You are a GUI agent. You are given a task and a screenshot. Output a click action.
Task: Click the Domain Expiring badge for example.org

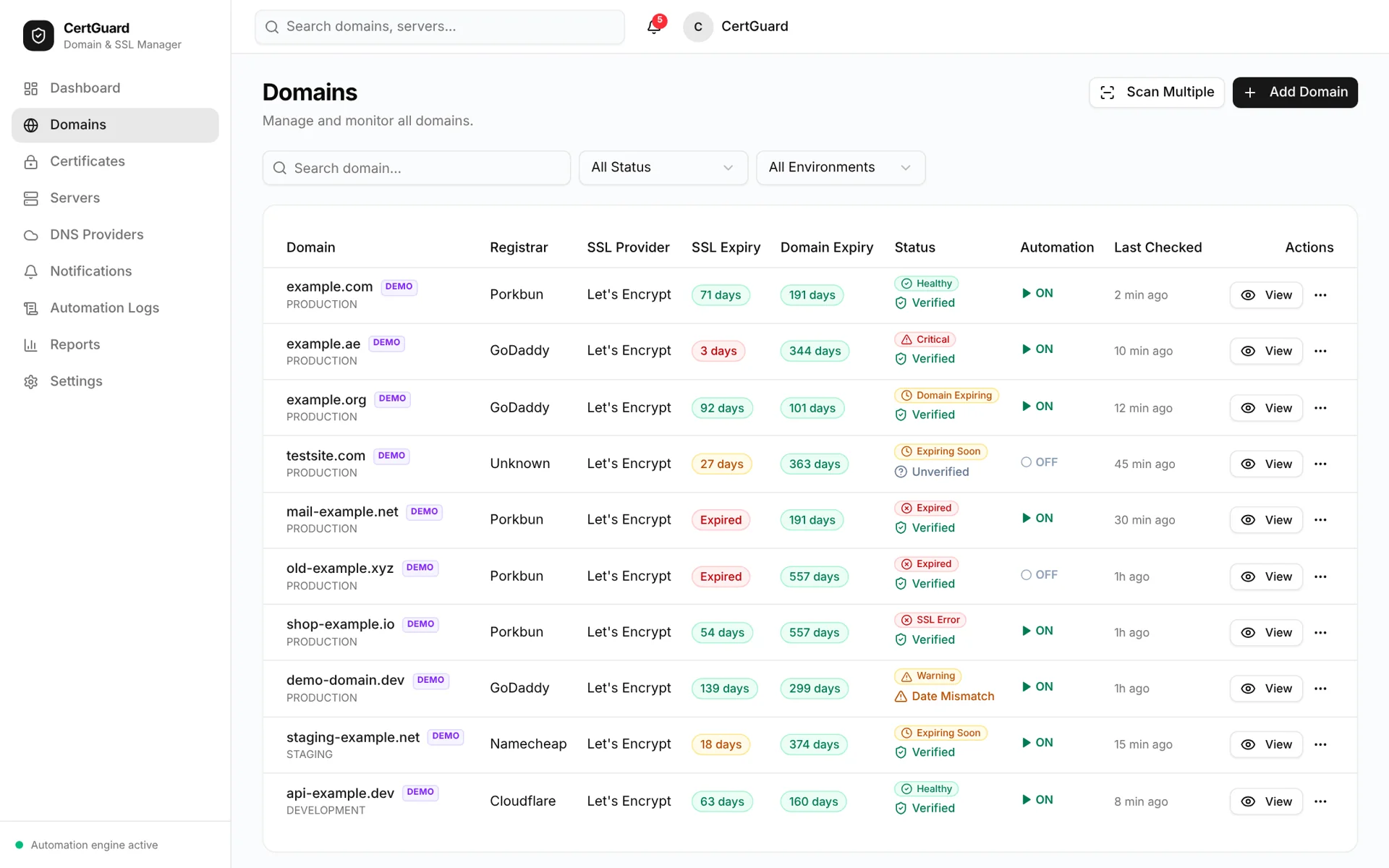[x=947, y=396]
